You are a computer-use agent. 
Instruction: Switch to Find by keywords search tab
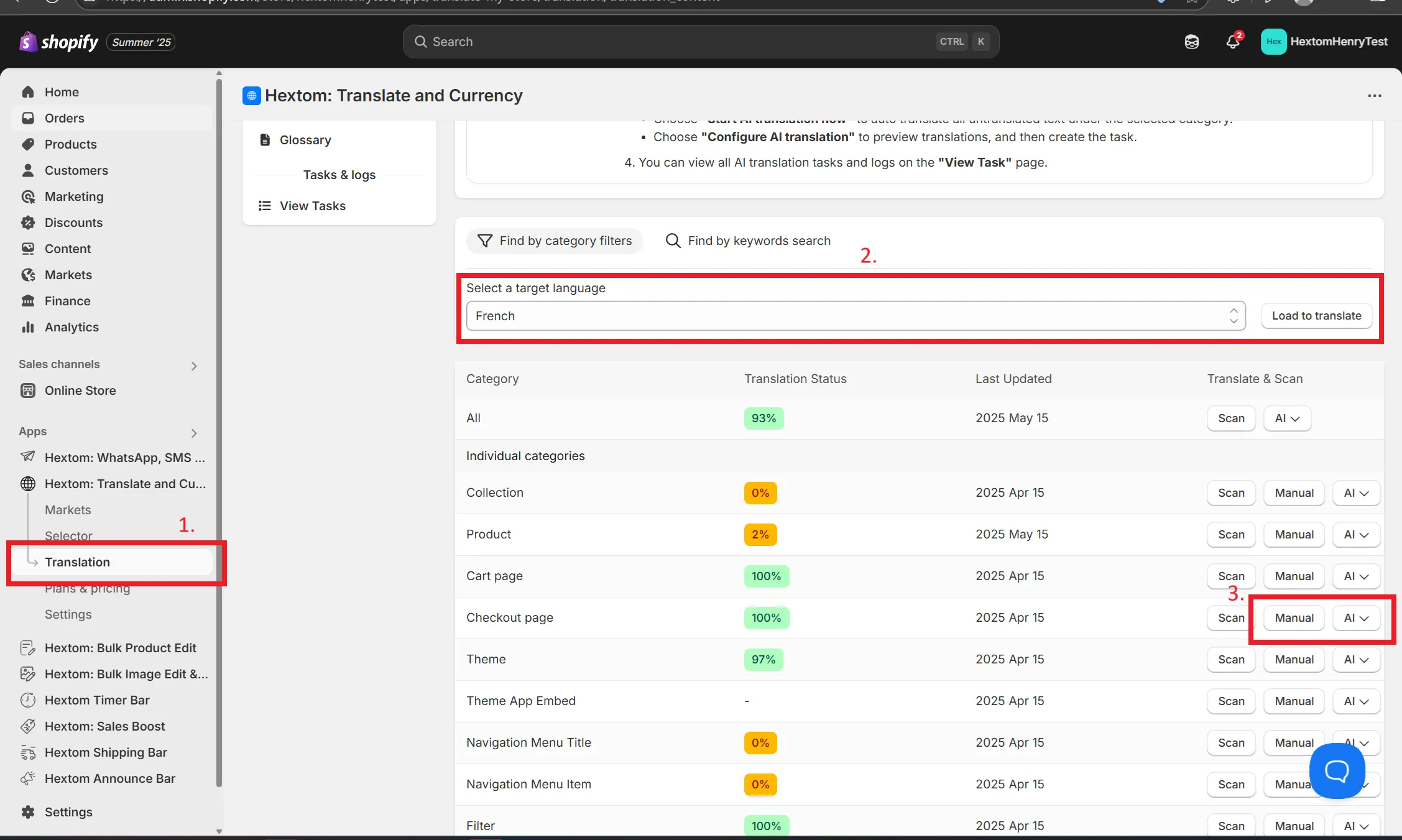coord(748,241)
